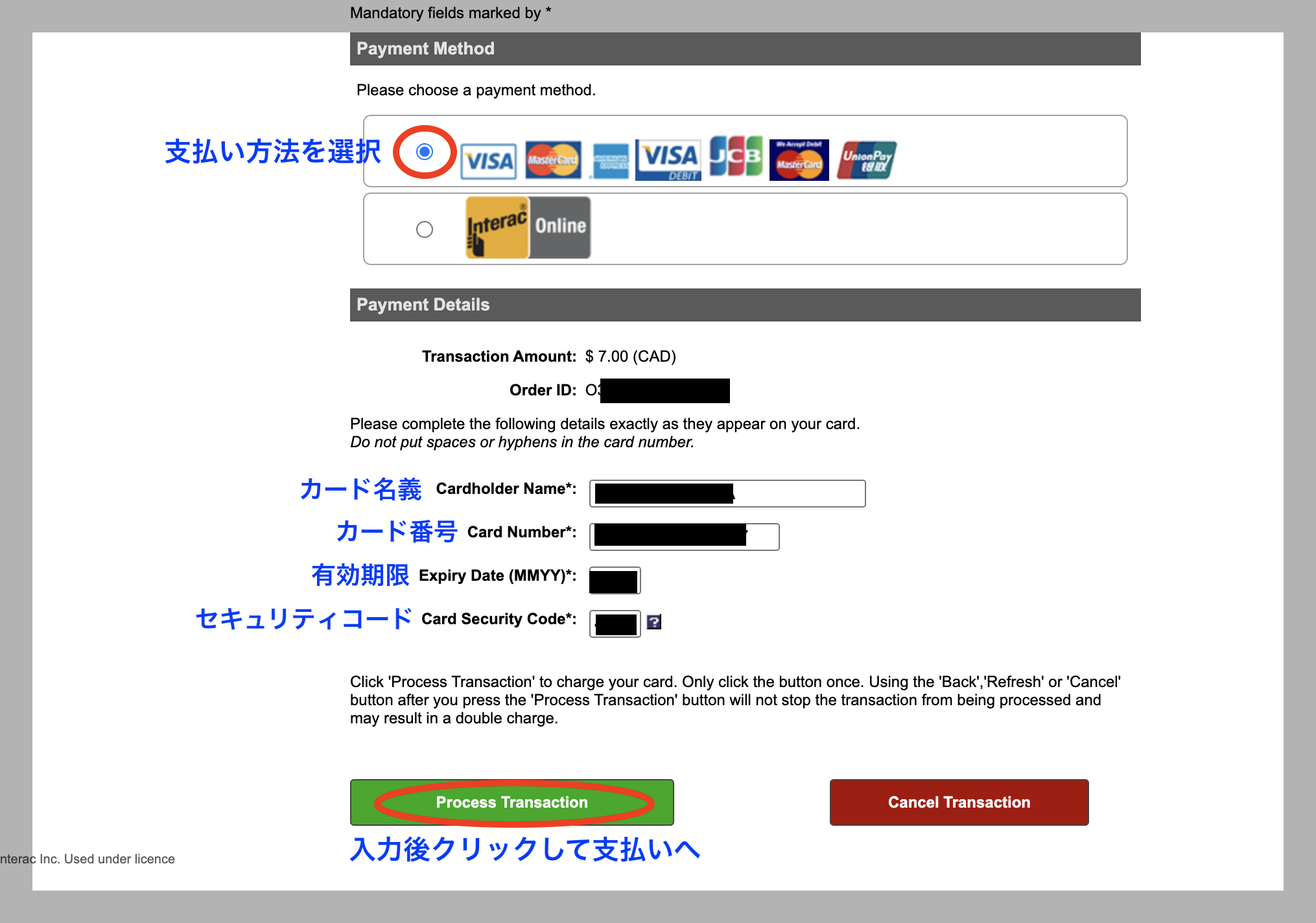This screenshot has height=923, width=1316.
Task: Click the 'Card Number*:' label
Action: pyautogui.click(x=522, y=532)
